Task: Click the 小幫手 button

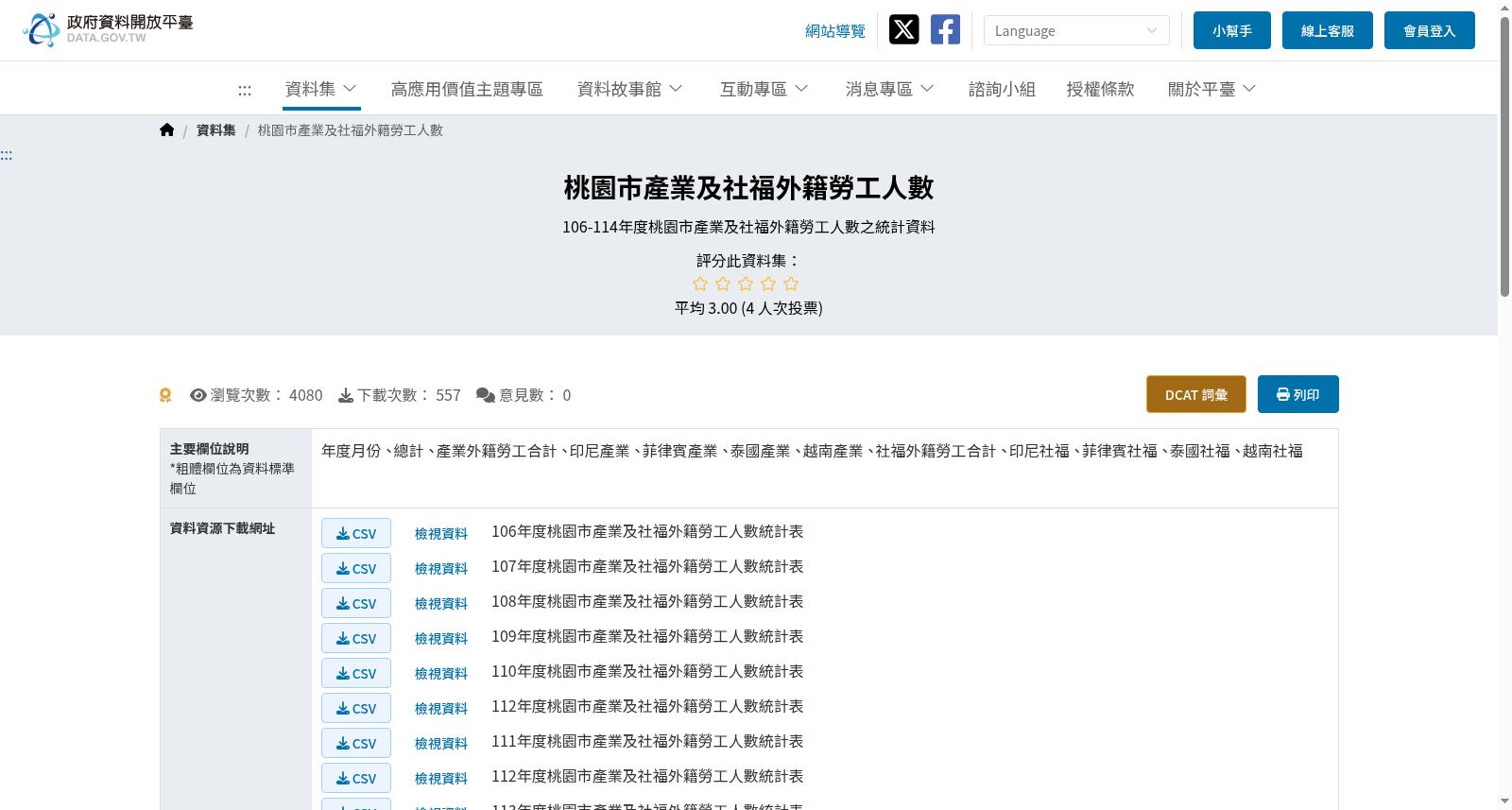Action: point(1232,30)
